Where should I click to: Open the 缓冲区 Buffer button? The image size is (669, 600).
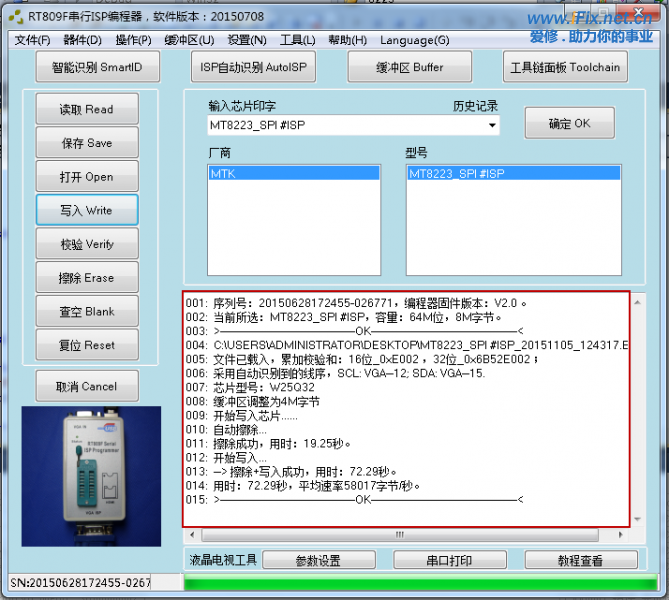[x=410, y=68]
